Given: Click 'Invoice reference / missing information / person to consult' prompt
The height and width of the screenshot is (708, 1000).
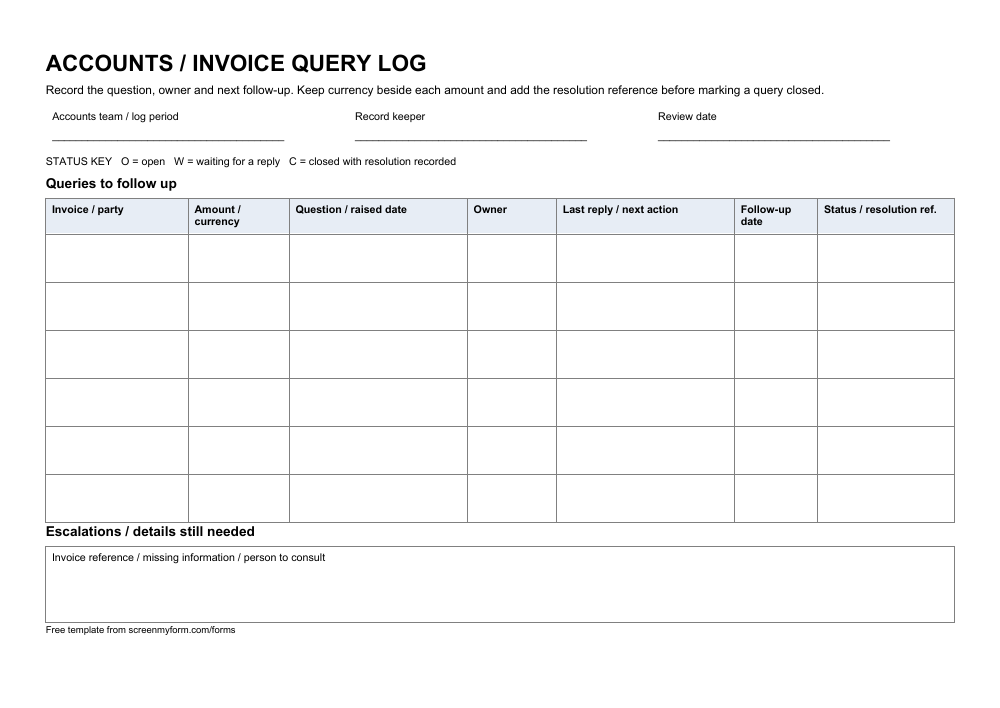Looking at the screenshot, I should pyautogui.click(x=188, y=557).
